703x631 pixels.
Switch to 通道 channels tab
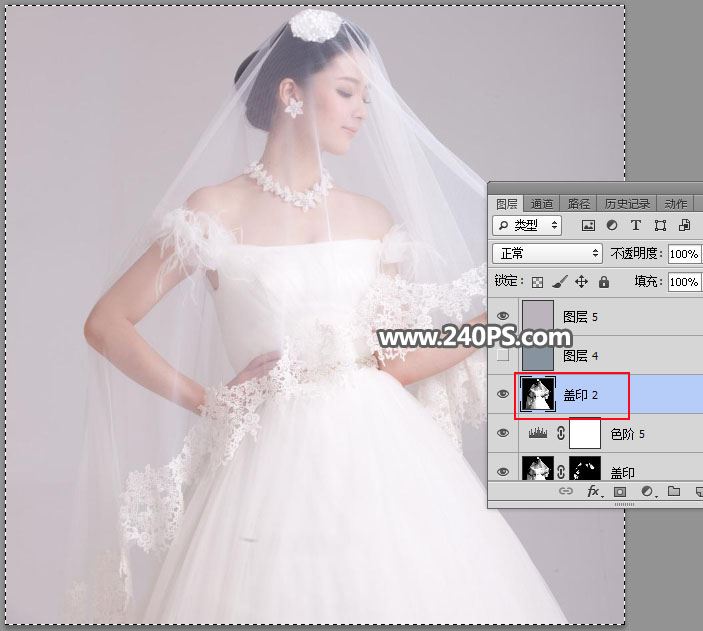[542, 204]
